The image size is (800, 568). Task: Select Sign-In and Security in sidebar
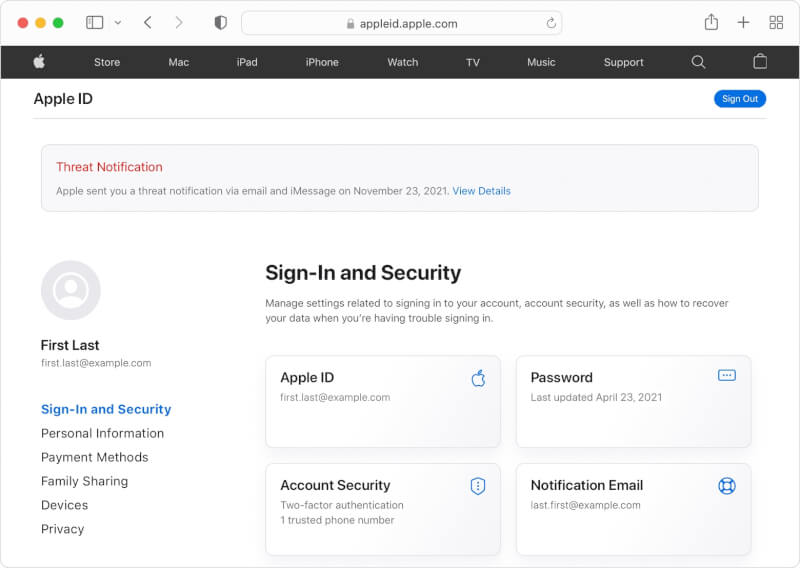click(106, 409)
